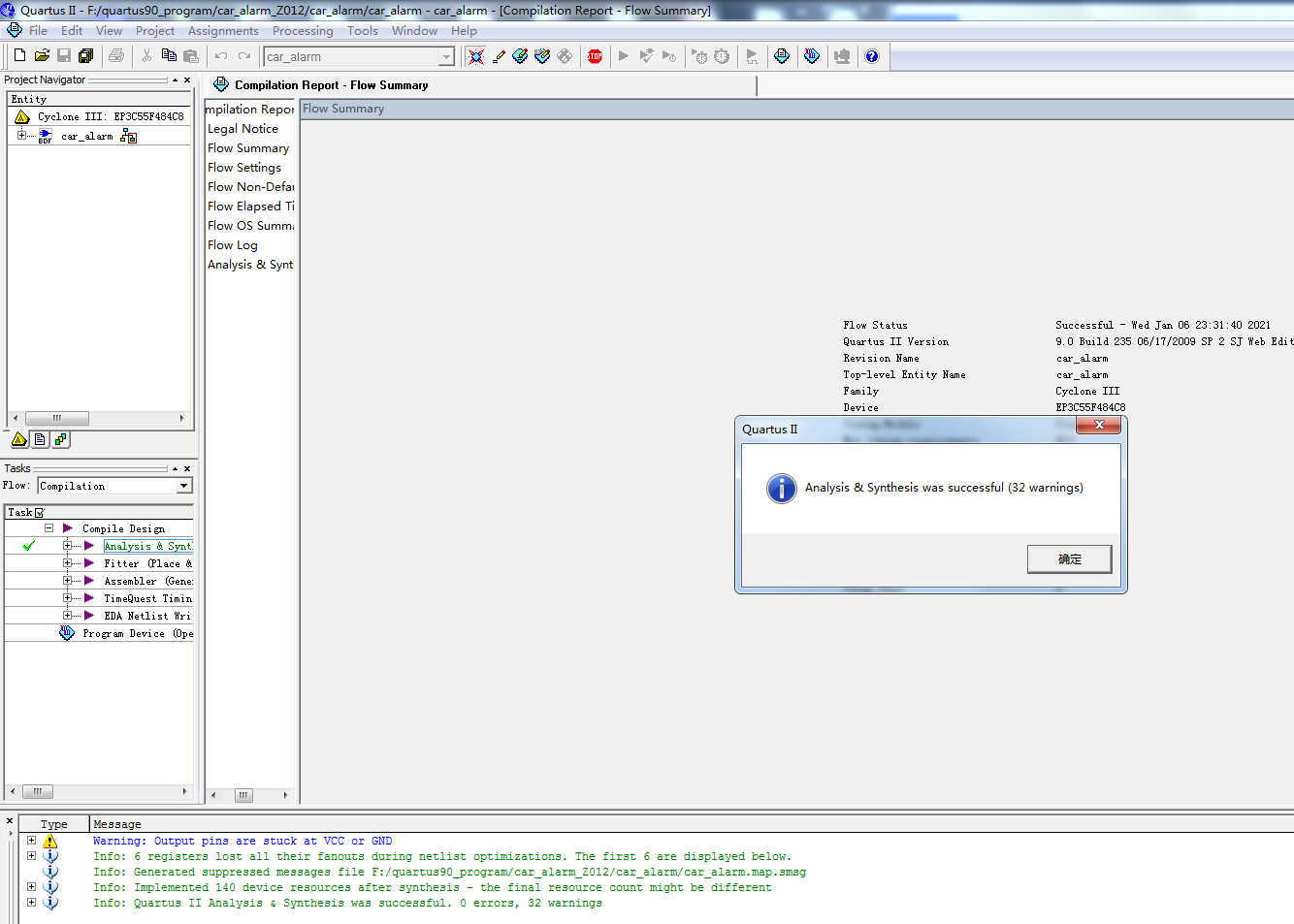1294x924 pixels.
Task: Click the red STOP processing icon
Action: [595, 56]
